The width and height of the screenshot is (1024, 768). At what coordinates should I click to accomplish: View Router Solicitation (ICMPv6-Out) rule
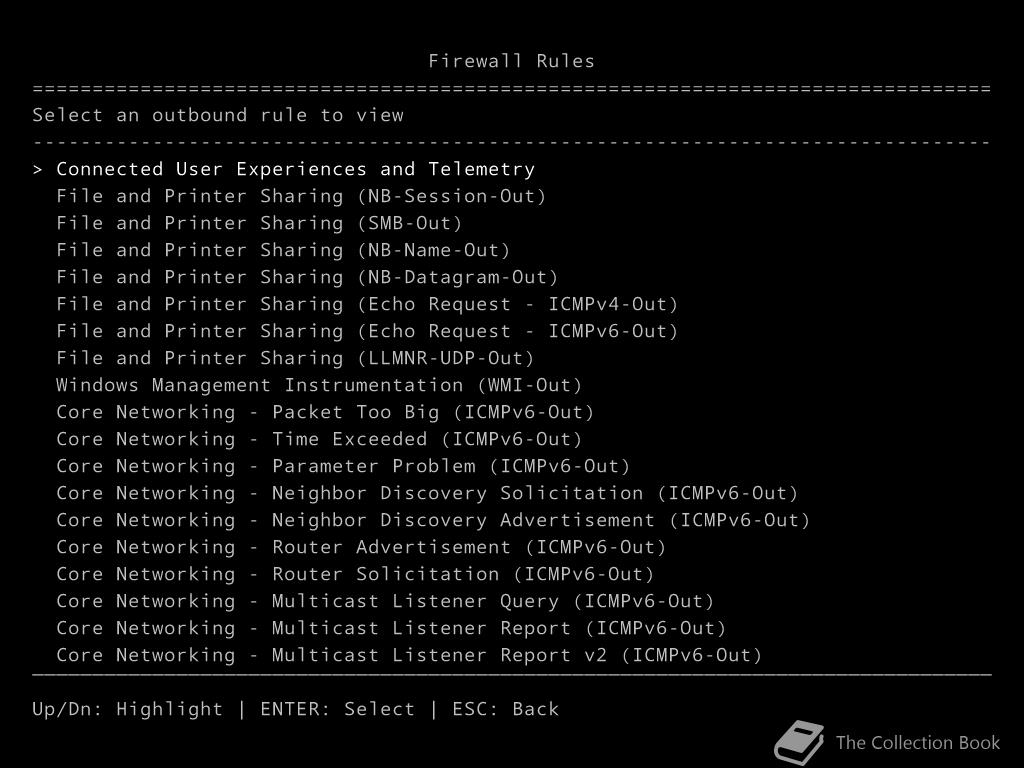[x=355, y=574]
